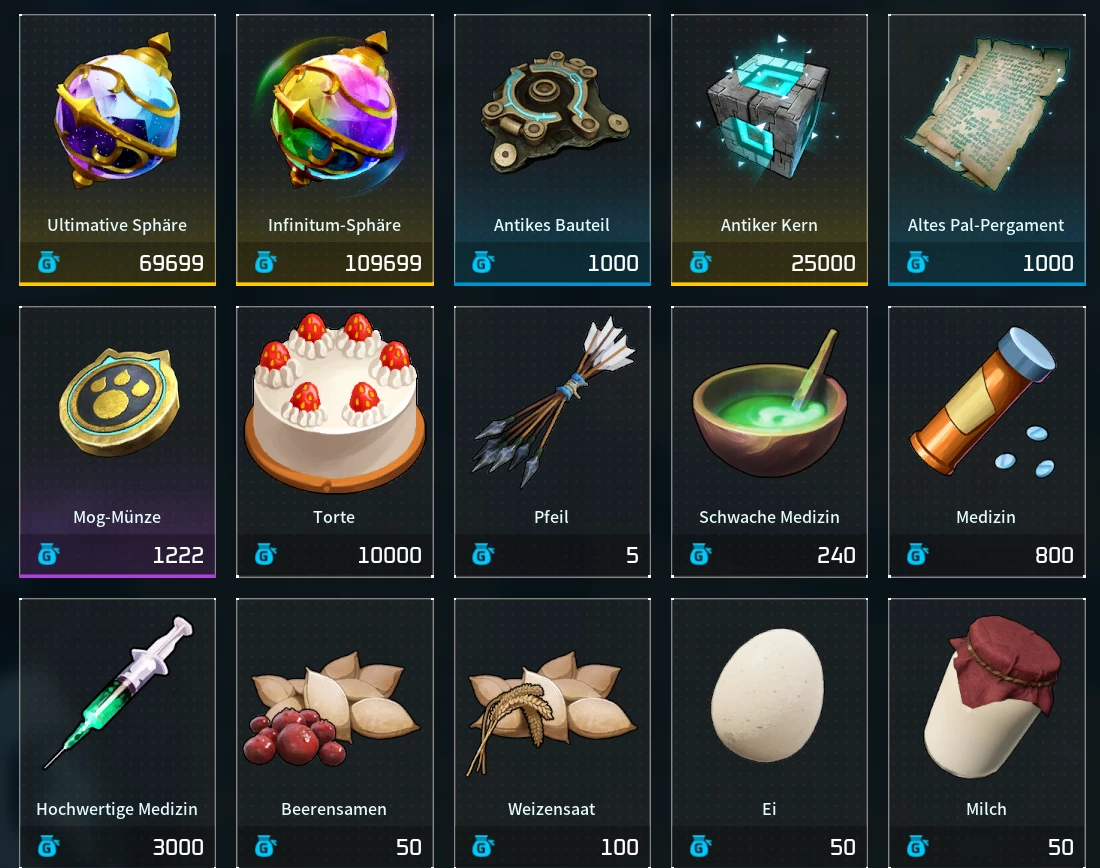Image resolution: width=1100 pixels, height=868 pixels.
Task: Choose the Milch jar item
Action: [x=990, y=696]
